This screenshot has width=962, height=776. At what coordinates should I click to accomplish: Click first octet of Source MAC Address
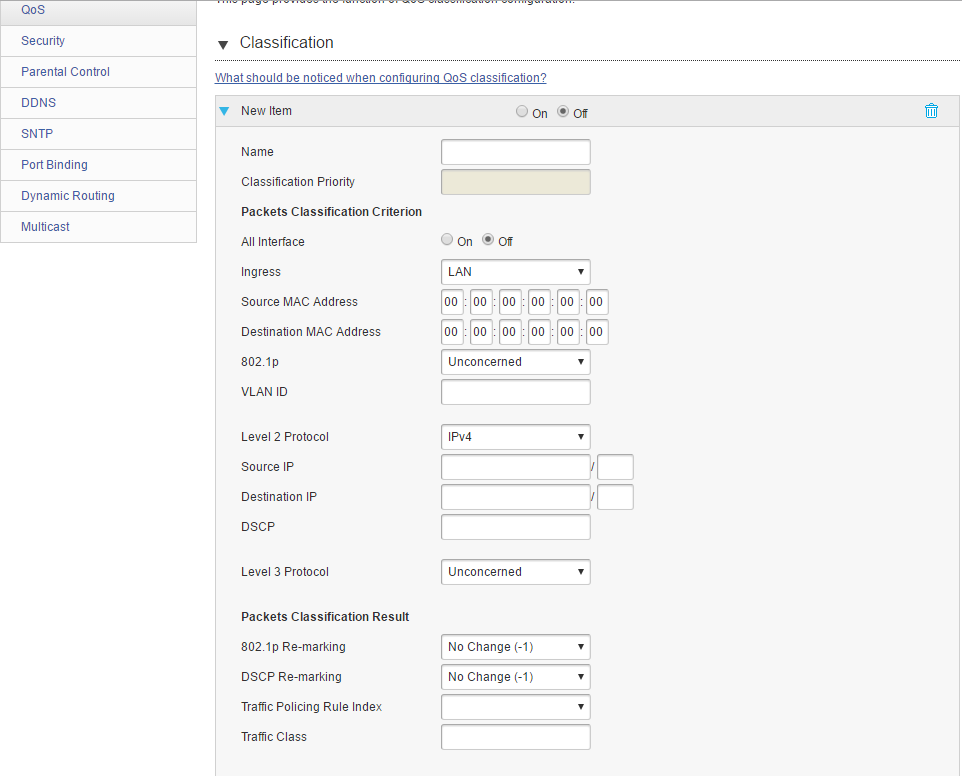[x=452, y=302]
